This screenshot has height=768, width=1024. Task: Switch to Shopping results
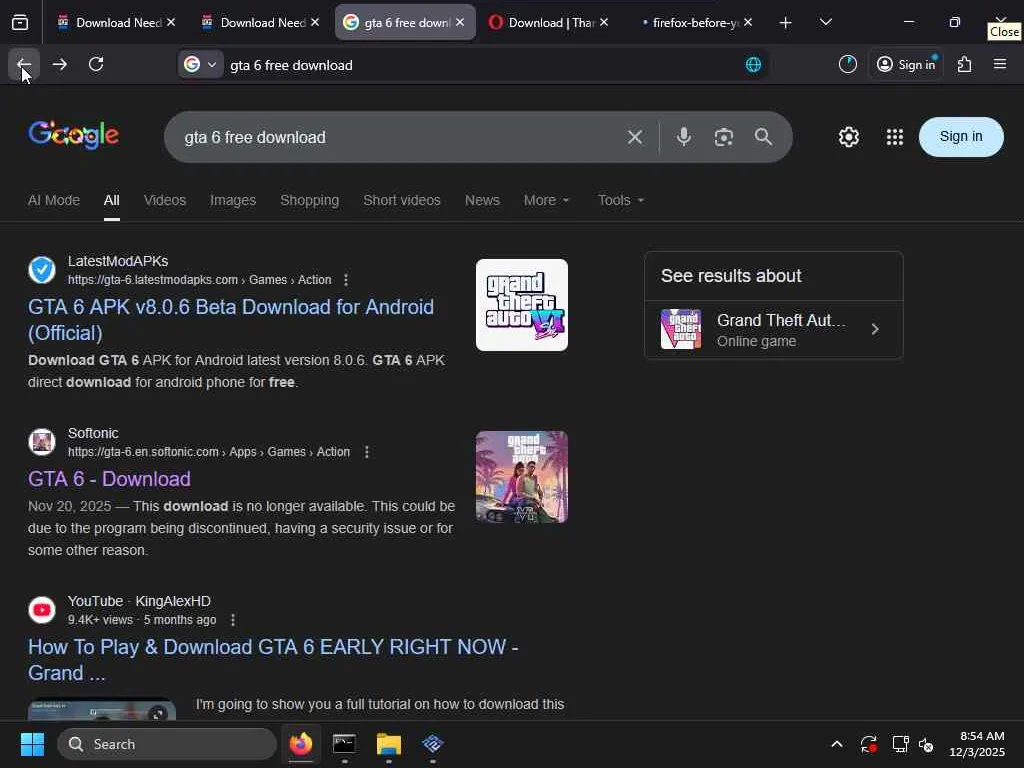tap(310, 200)
